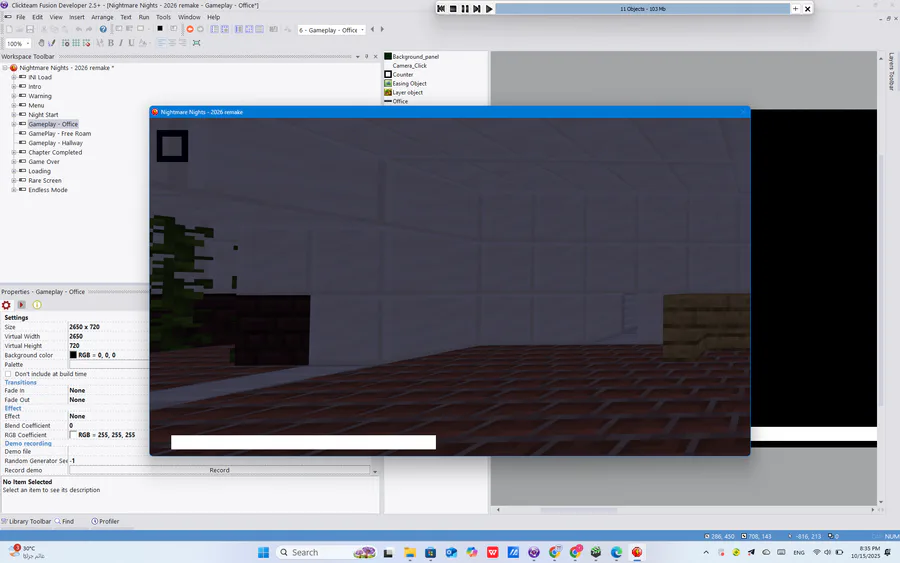Select the GamePlay - Free Roam frame
Image resolution: width=900 pixels, height=563 pixels.
[x=60, y=133]
